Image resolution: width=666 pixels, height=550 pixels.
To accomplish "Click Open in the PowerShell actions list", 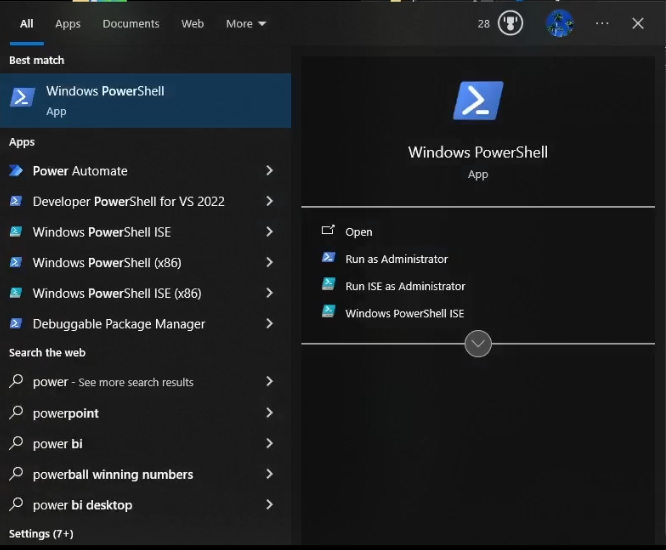I will coord(358,232).
